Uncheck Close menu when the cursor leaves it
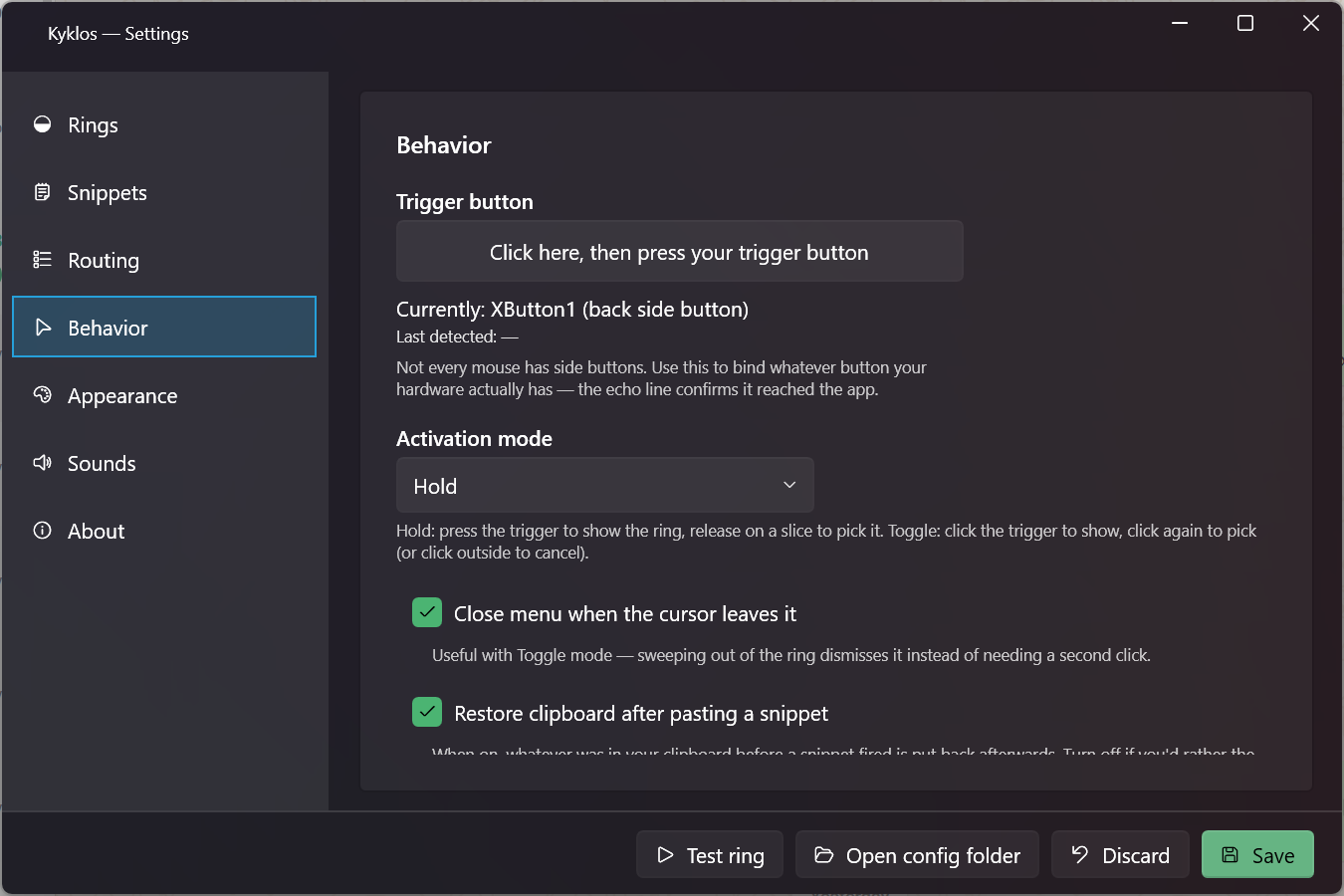The image size is (1344, 896). pos(427,612)
